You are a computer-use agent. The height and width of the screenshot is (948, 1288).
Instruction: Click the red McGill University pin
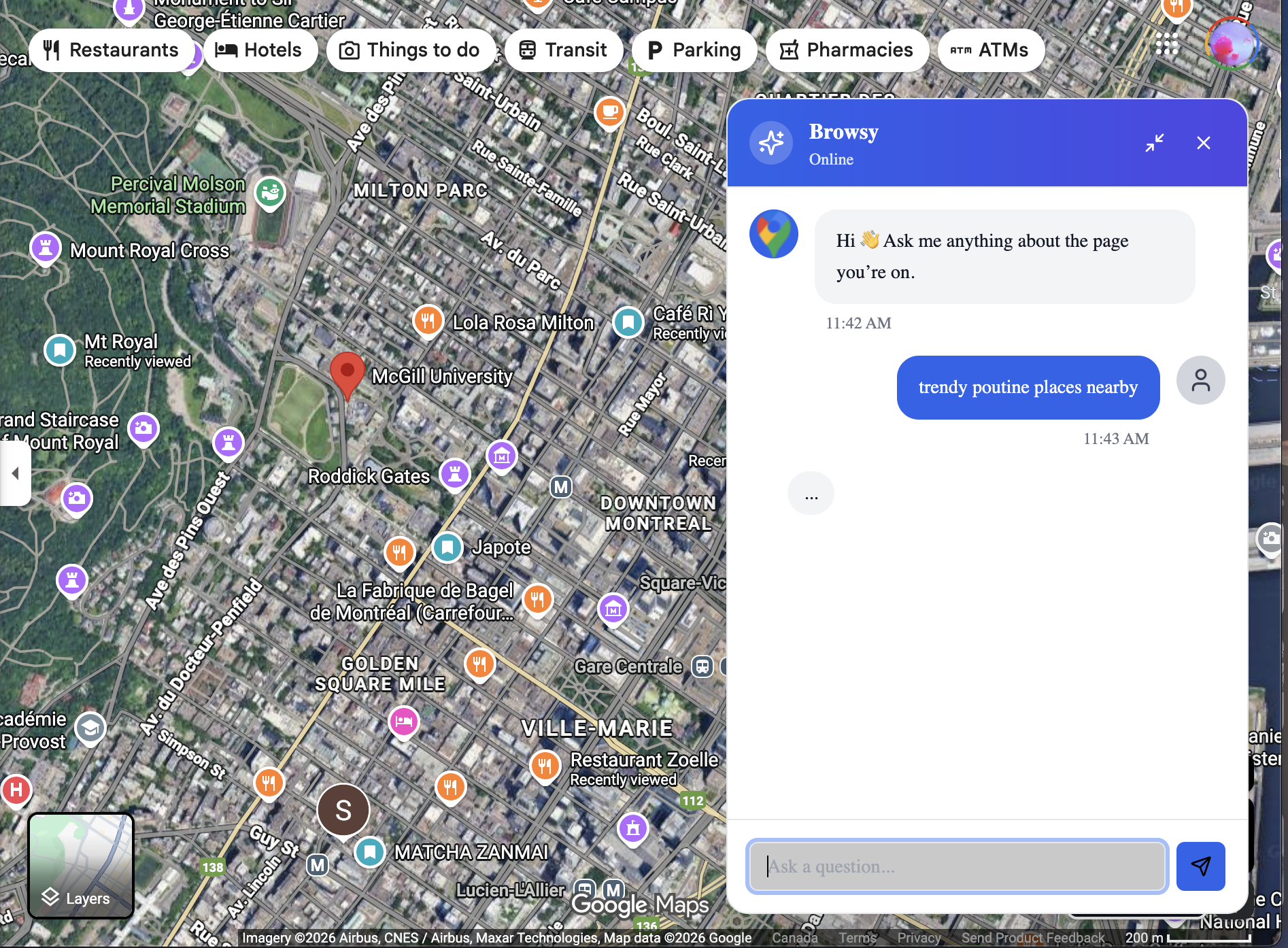(x=347, y=376)
